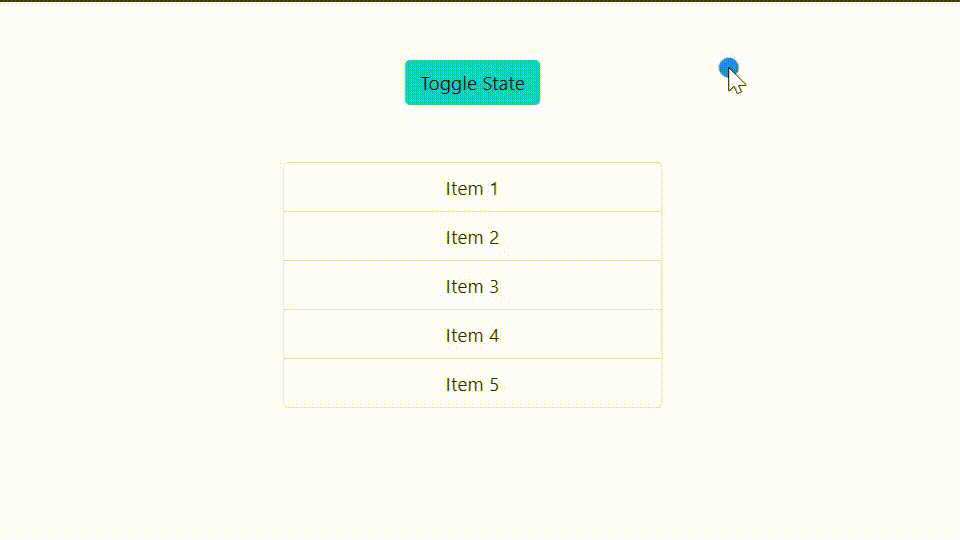Choose the Item 3 row
The height and width of the screenshot is (540, 960).
point(472,285)
